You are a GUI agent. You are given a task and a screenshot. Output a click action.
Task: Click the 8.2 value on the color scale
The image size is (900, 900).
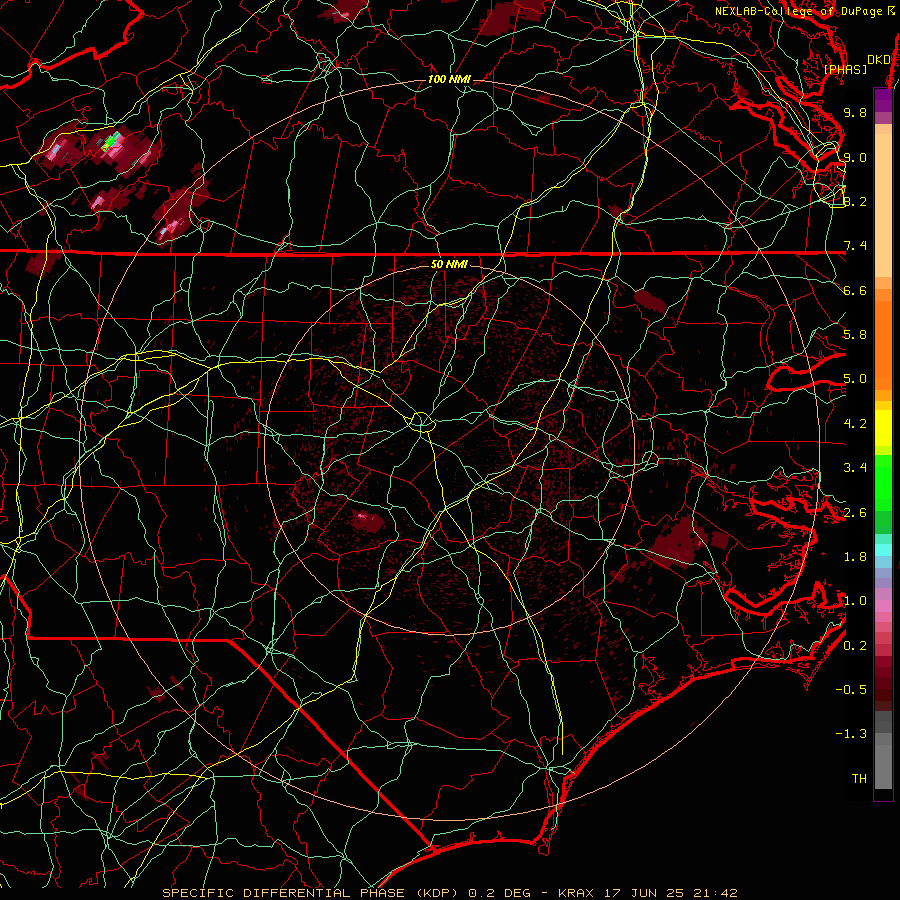click(x=855, y=201)
